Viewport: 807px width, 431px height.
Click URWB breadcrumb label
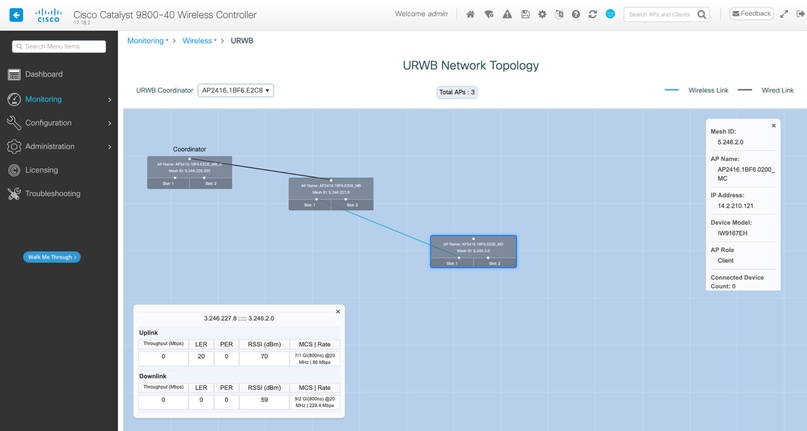point(242,41)
